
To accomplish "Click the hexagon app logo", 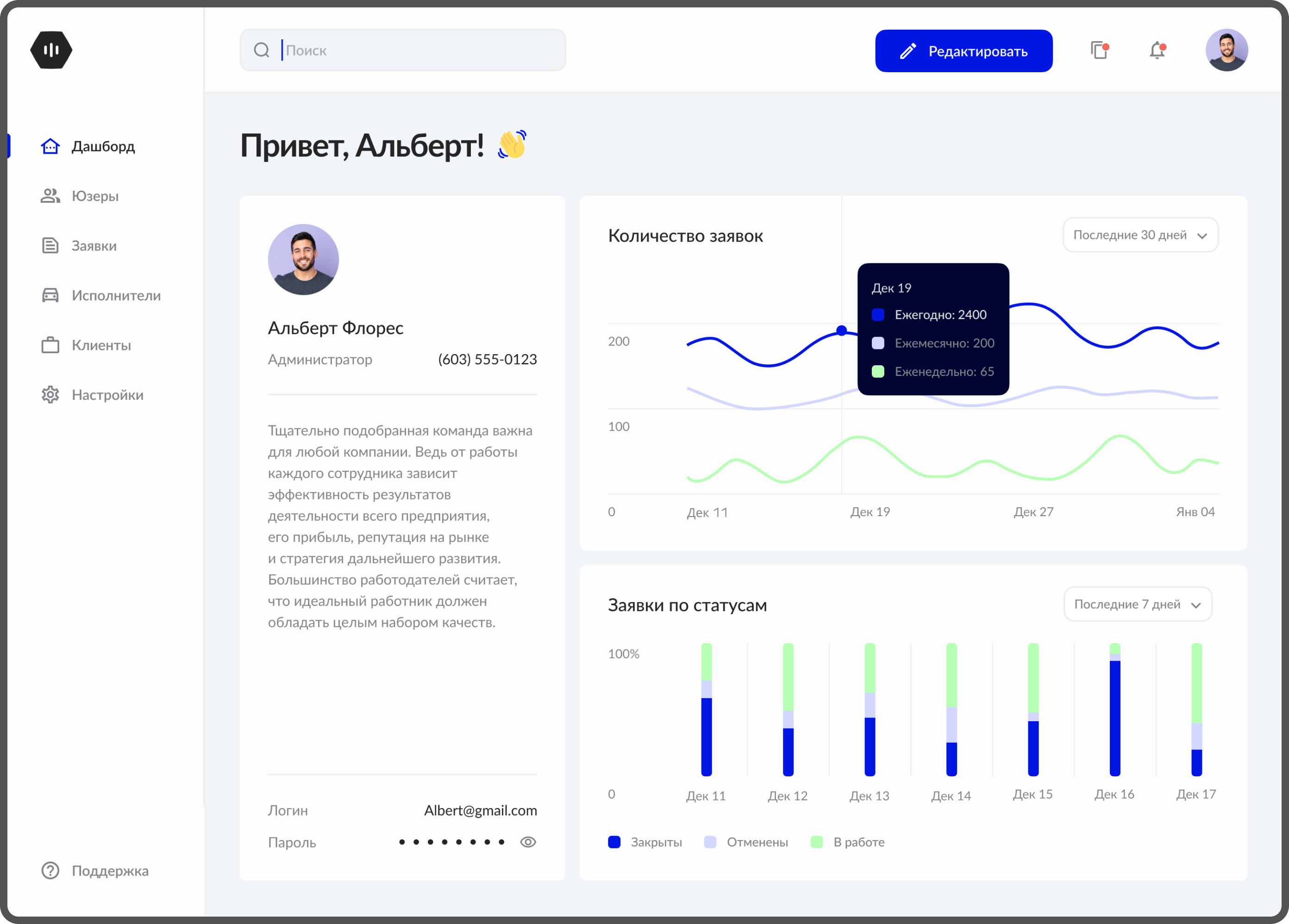I will click(51, 50).
